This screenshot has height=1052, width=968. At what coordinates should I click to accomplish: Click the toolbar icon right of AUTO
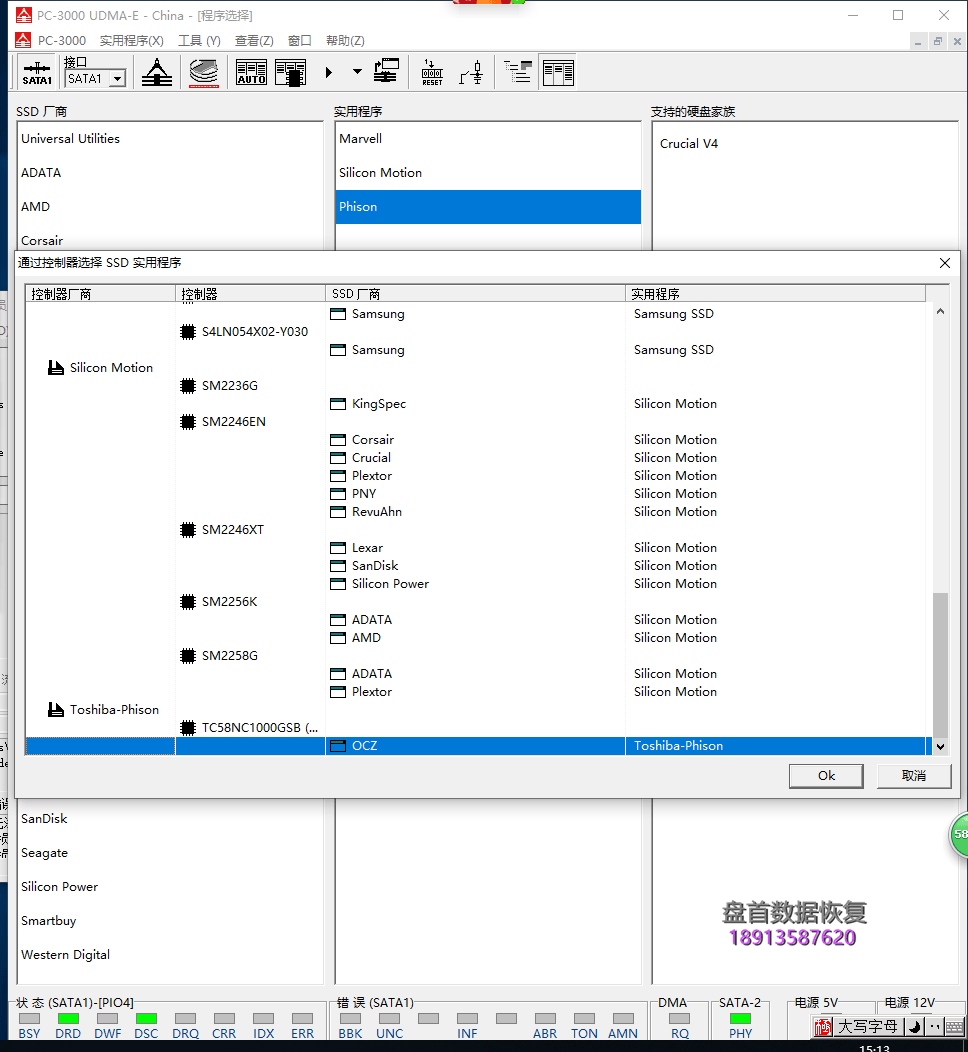coord(290,72)
